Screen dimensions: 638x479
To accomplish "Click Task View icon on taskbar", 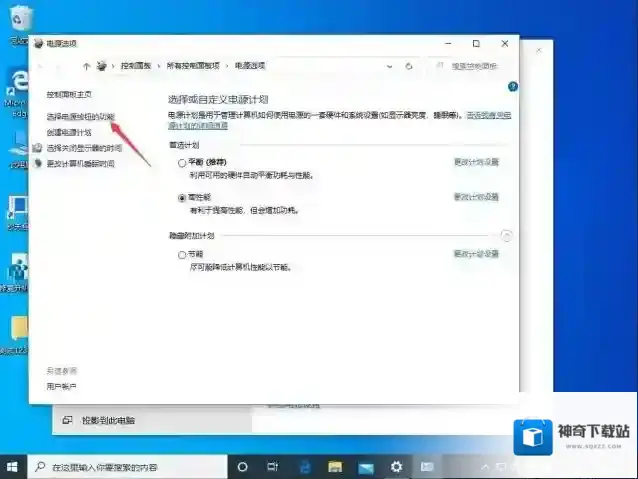I will 272,466.
